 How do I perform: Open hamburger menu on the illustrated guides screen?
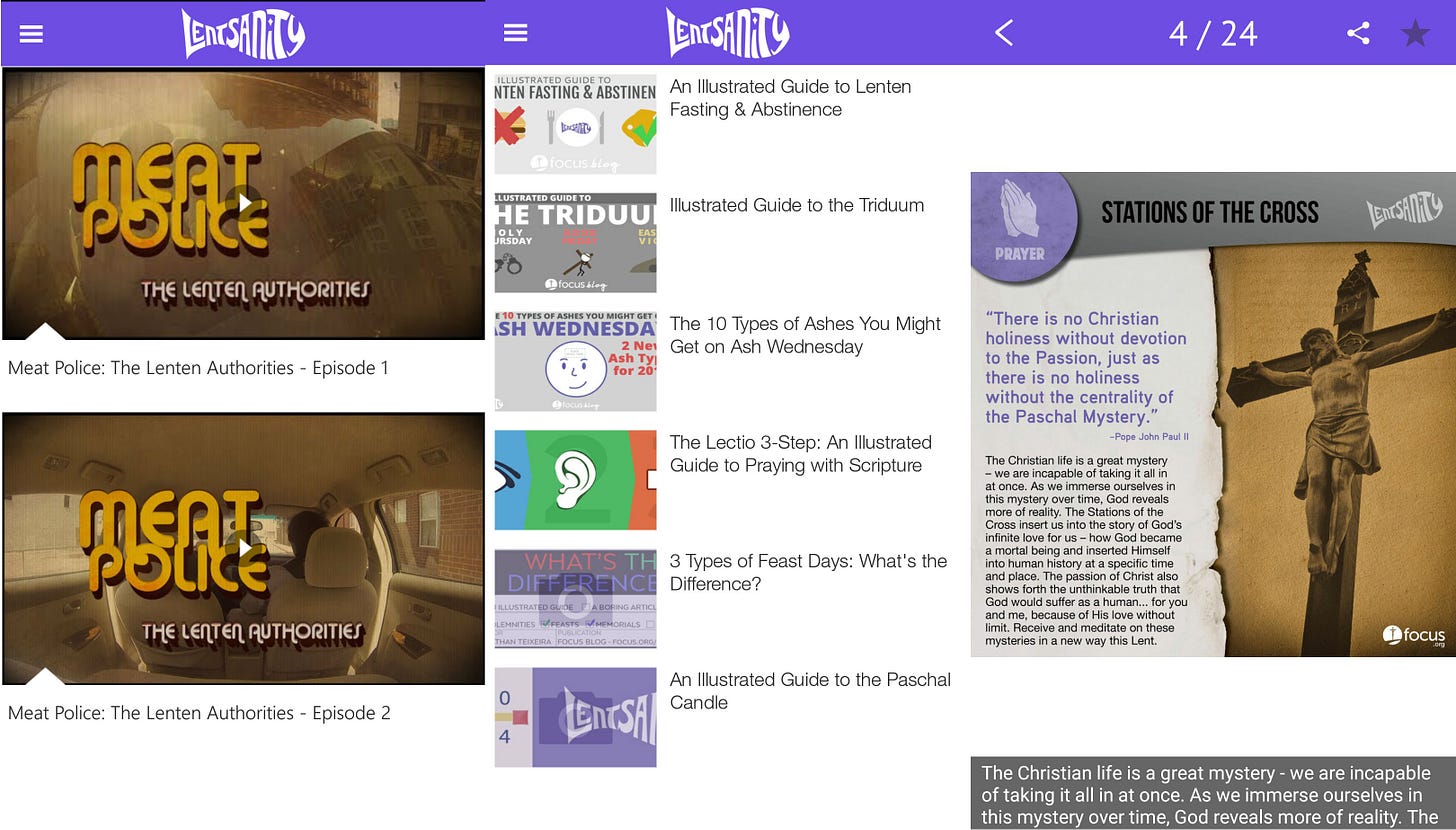pos(515,33)
